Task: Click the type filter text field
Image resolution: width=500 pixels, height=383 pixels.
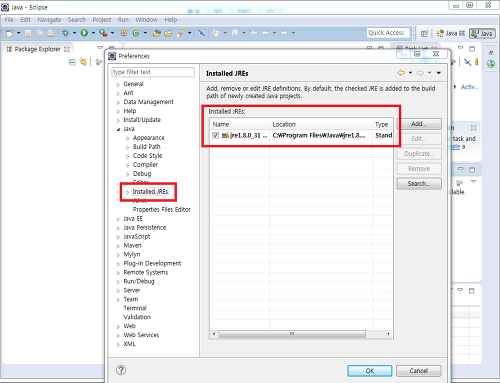Action: pyautogui.click(x=153, y=72)
